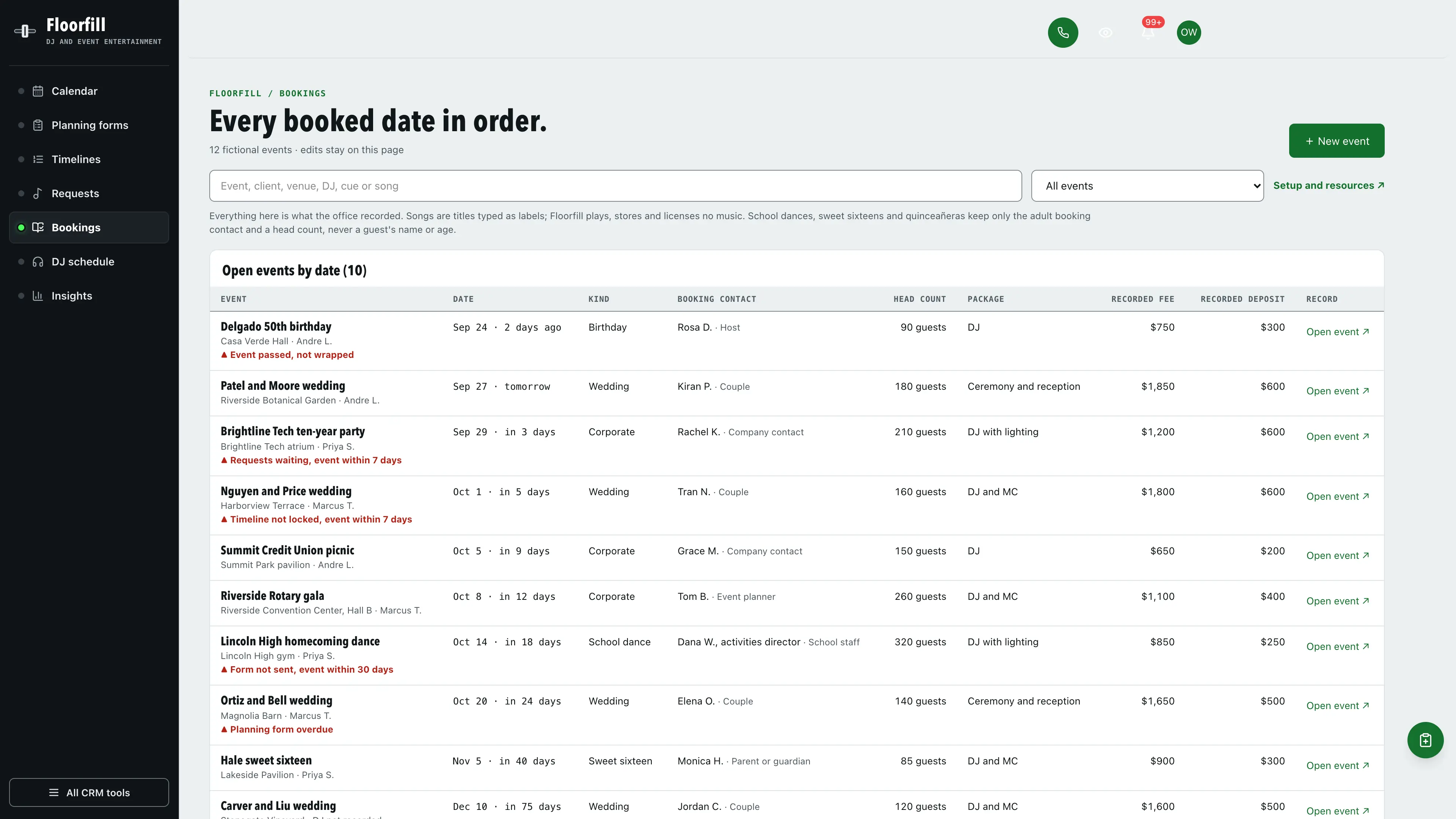
Task: Open event for Patel and Moore wedding
Action: pos(1337,391)
